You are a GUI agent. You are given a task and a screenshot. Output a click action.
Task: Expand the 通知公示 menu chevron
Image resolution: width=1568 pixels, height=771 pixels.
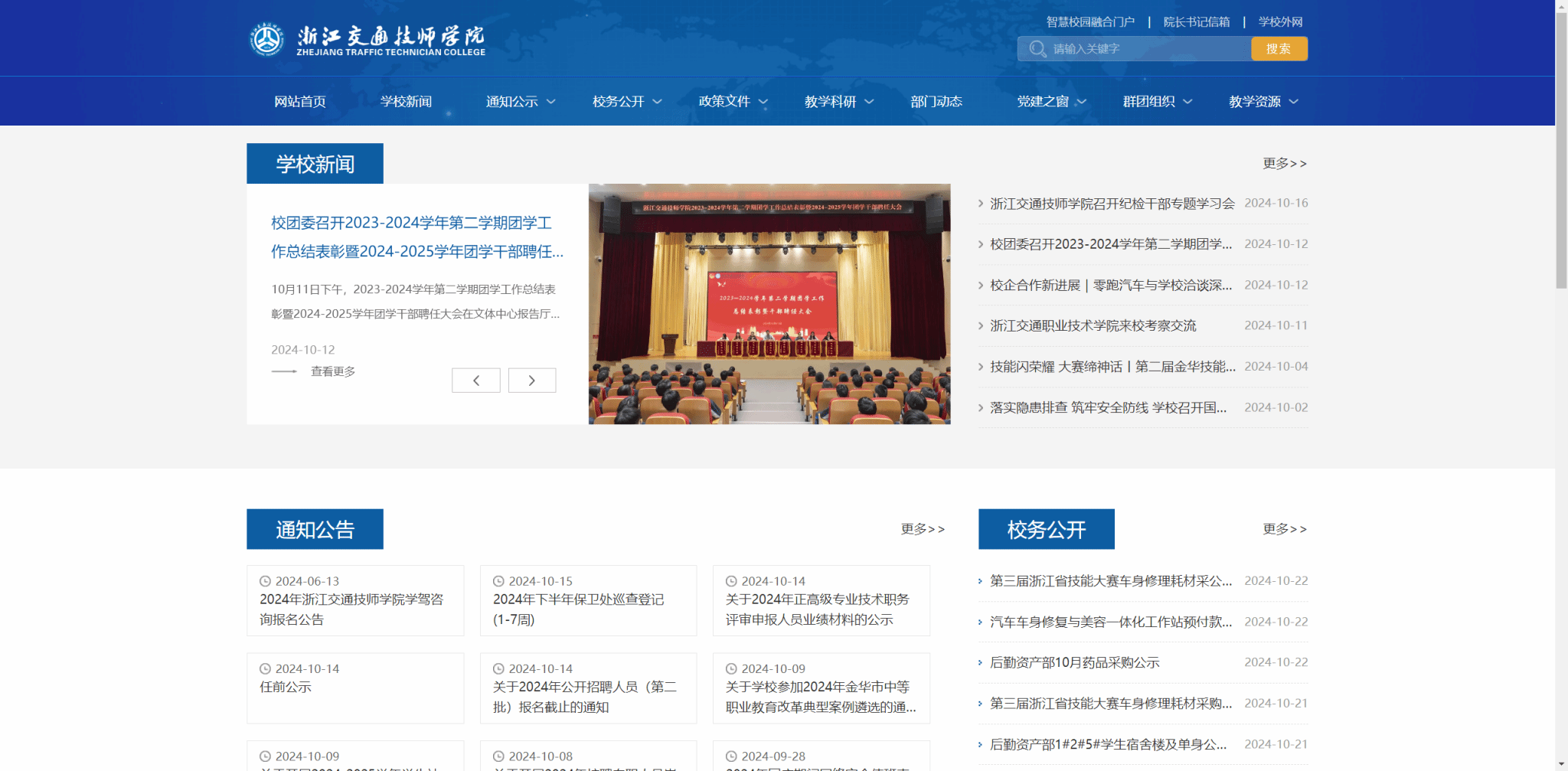[550, 102]
